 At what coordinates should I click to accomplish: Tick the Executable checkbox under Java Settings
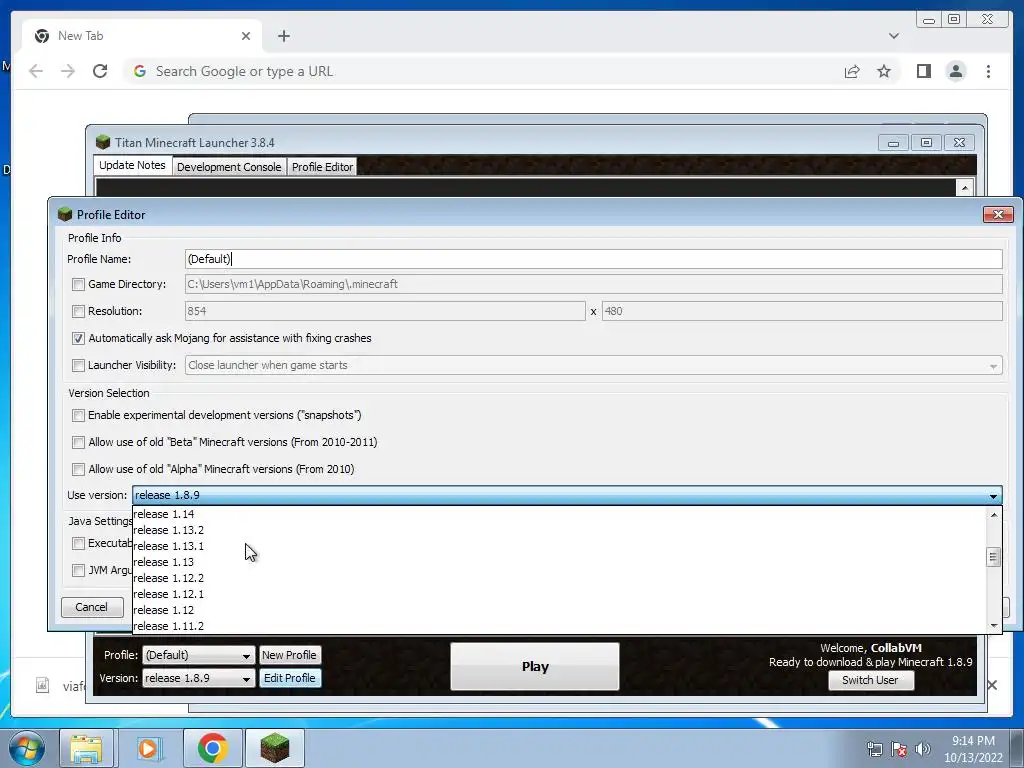tap(78, 543)
